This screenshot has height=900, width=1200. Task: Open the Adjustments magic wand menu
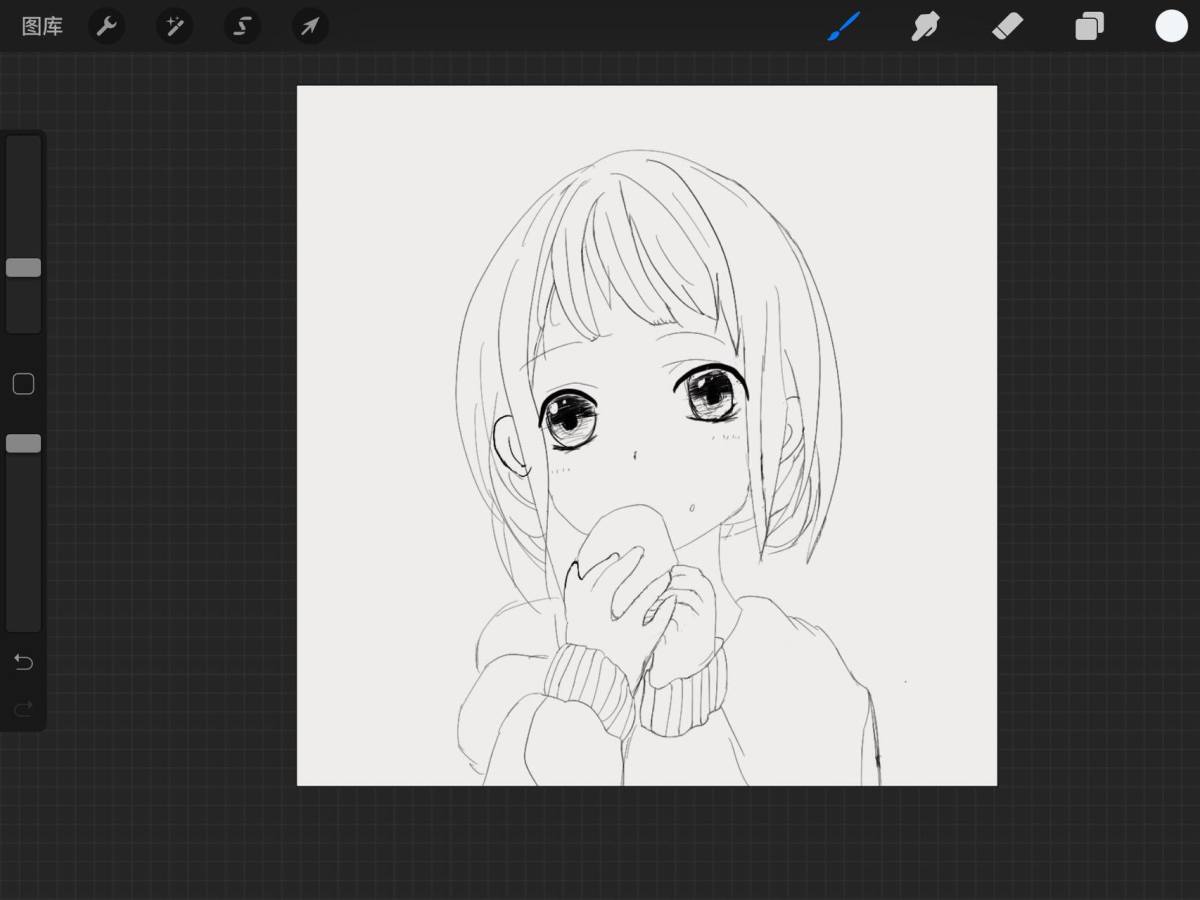[174, 26]
